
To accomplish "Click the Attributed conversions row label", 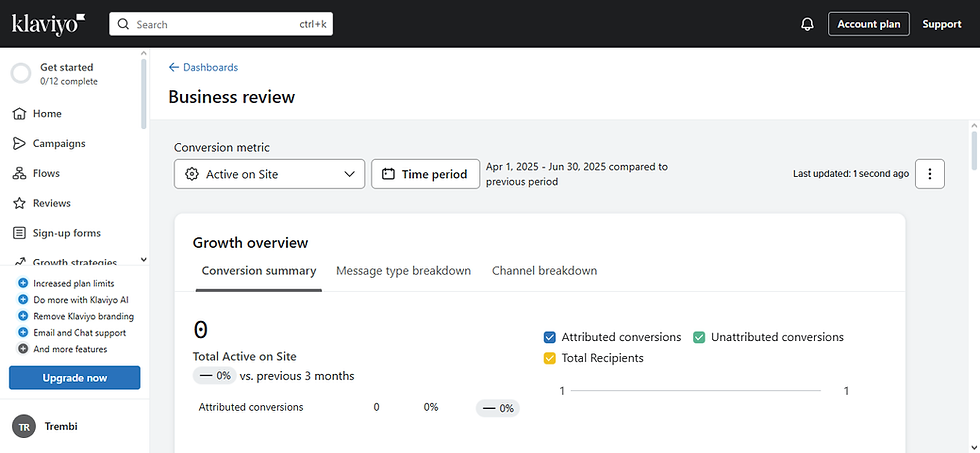I will pos(251,407).
